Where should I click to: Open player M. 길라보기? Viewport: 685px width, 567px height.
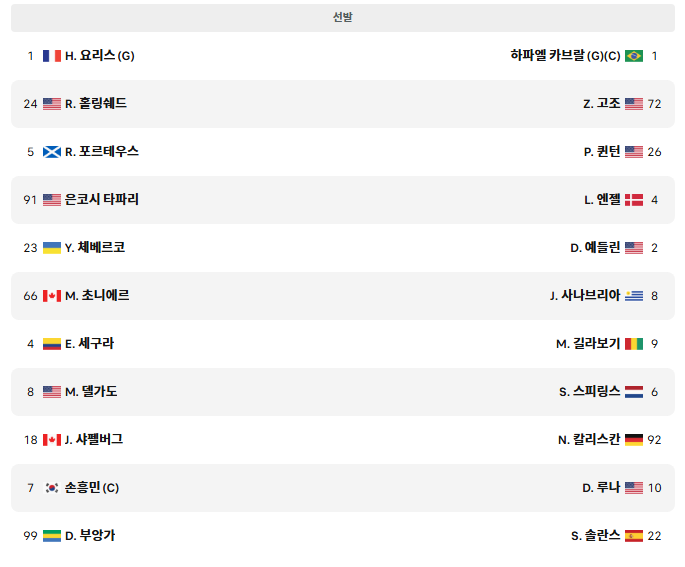(588, 344)
